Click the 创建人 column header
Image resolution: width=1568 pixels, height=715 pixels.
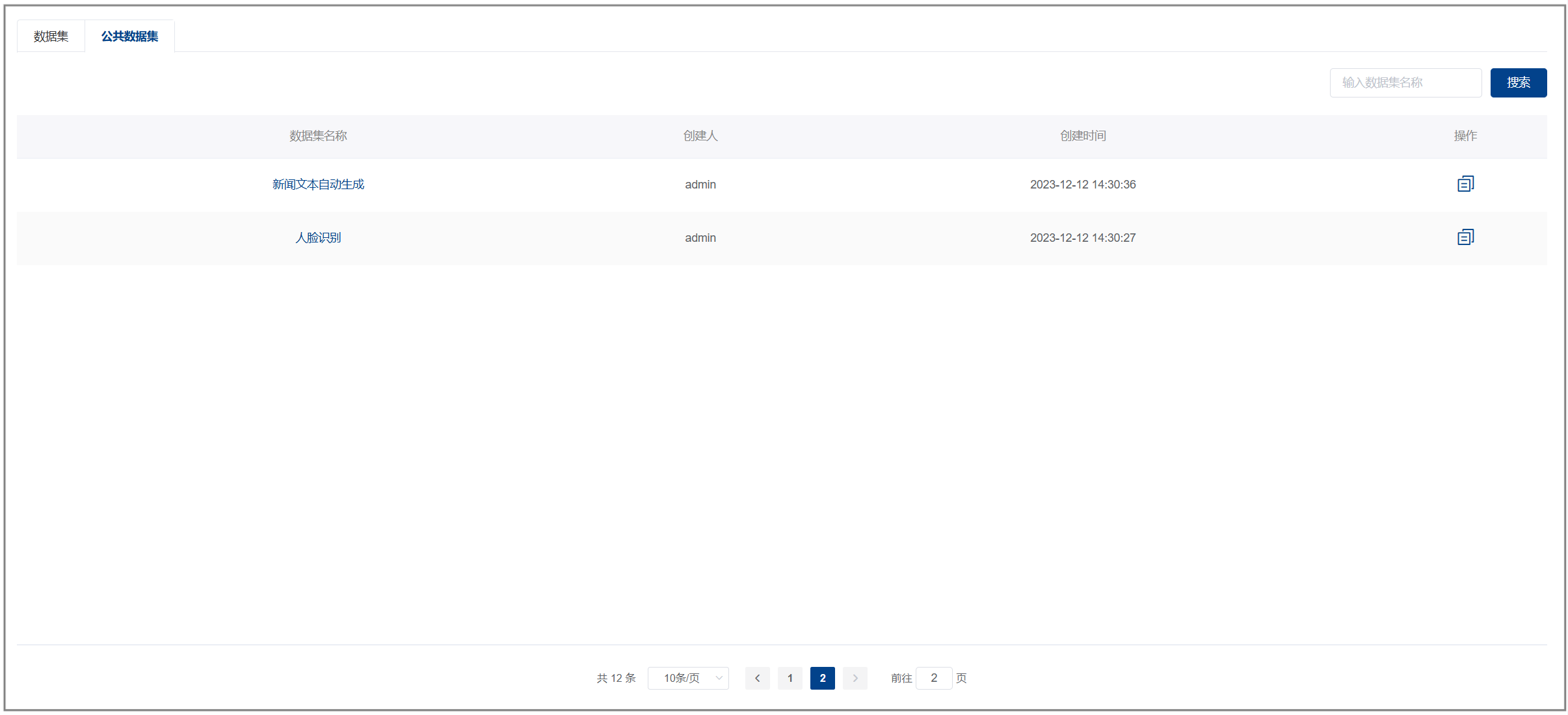click(700, 136)
